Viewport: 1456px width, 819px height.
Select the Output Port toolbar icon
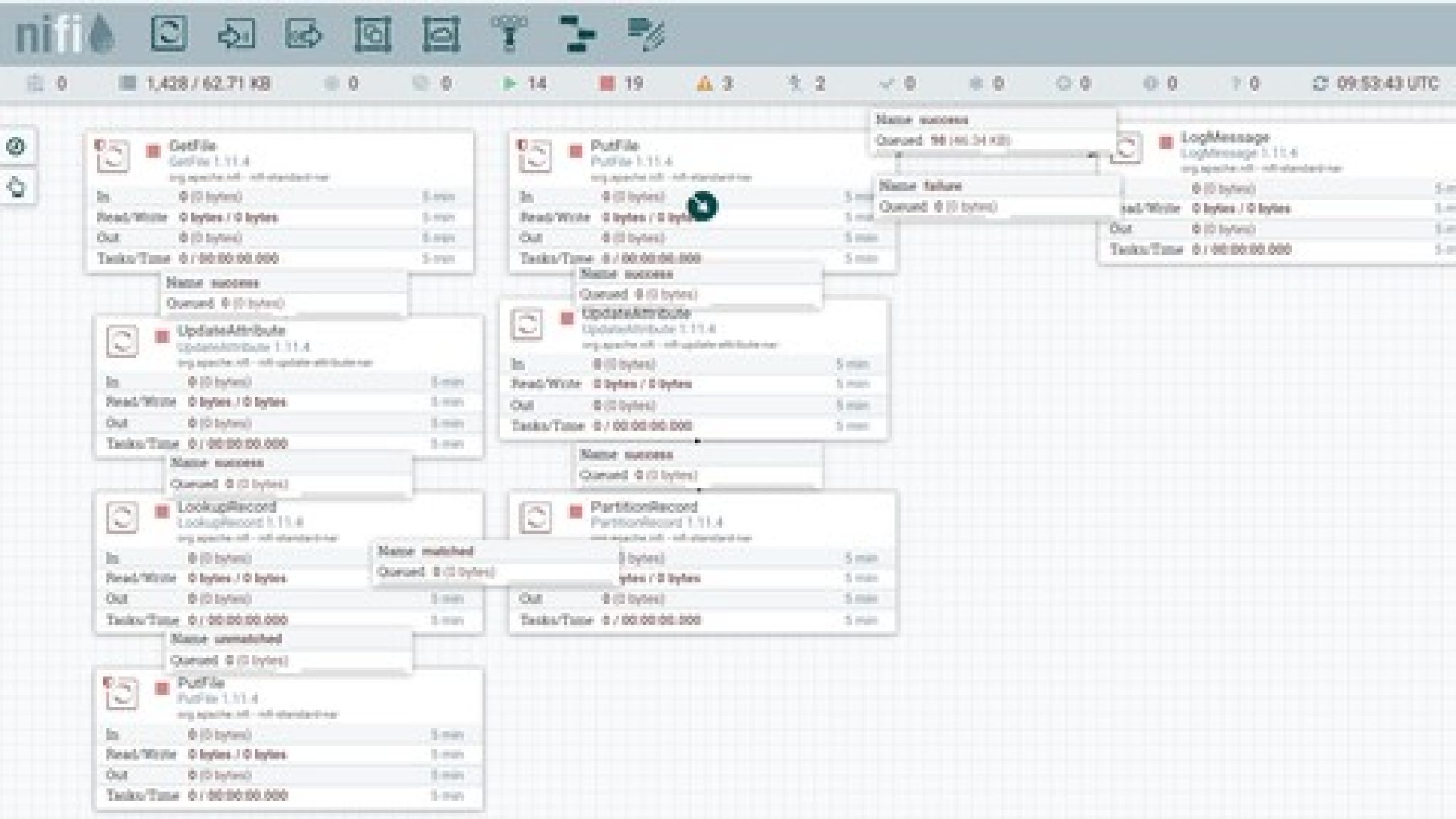(304, 33)
